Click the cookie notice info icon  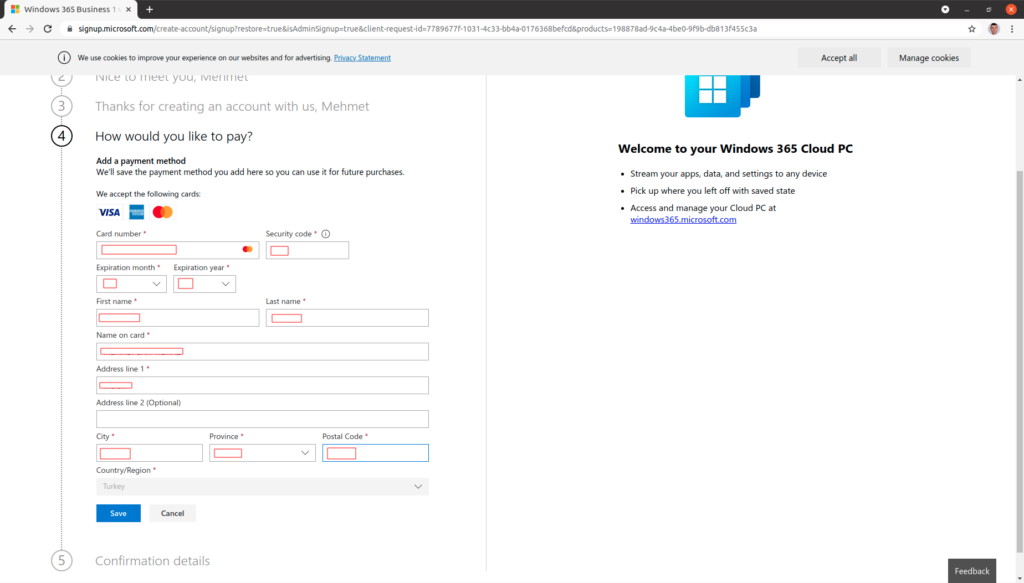coord(64,57)
